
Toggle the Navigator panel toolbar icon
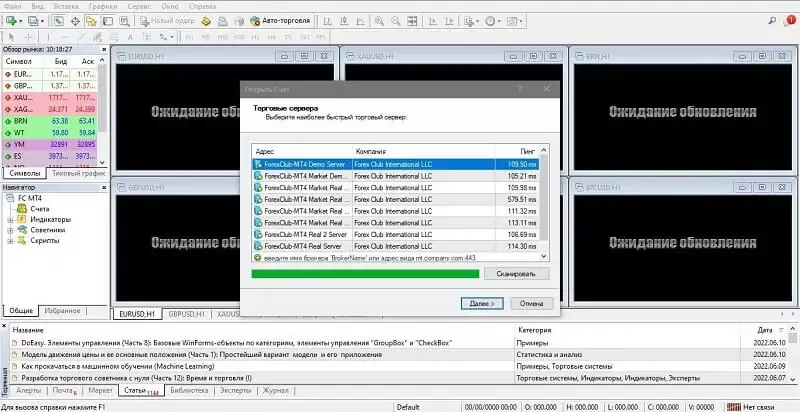[91, 21]
